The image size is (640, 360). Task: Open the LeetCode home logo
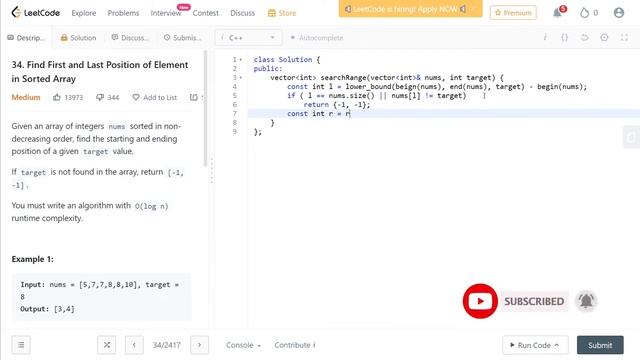[x=36, y=13]
